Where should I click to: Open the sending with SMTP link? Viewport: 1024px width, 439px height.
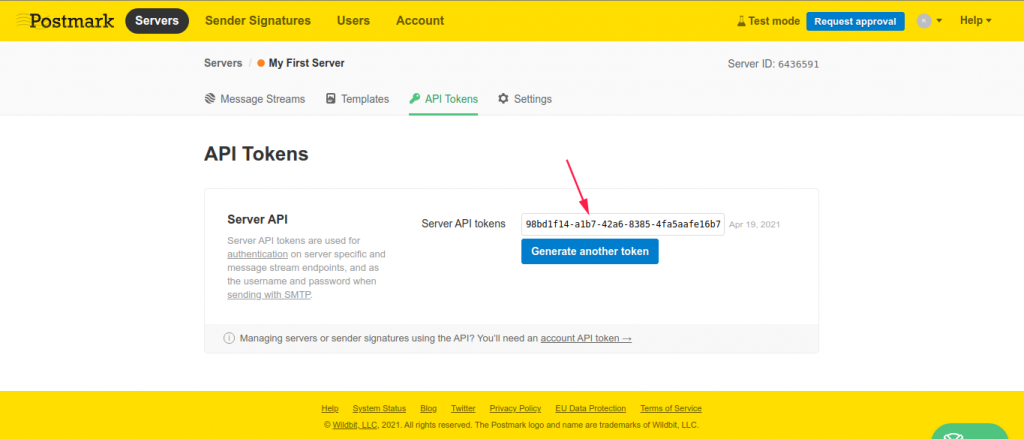coord(269,295)
